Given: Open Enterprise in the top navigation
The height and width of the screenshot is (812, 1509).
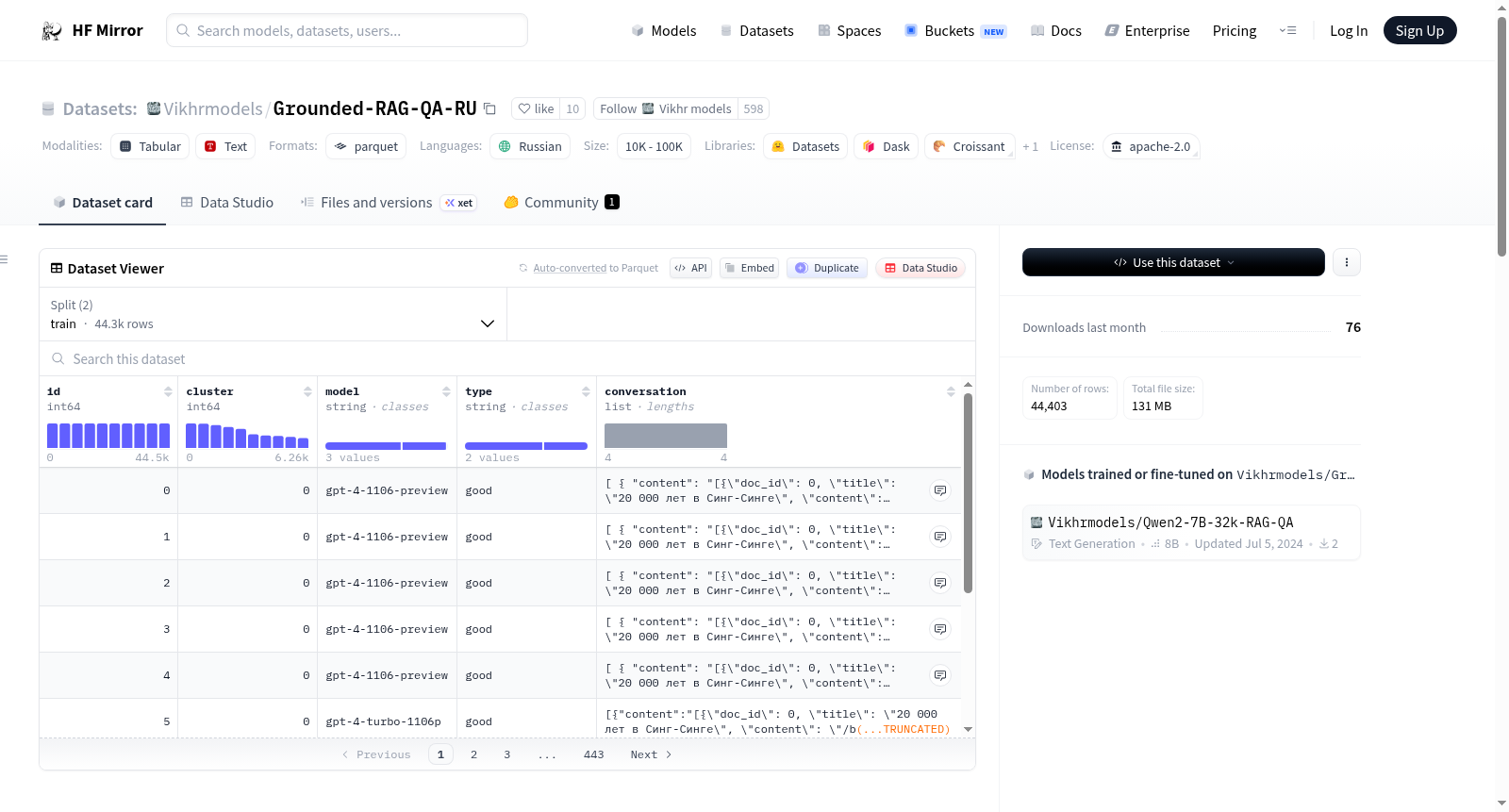Looking at the screenshot, I should (x=1148, y=31).
